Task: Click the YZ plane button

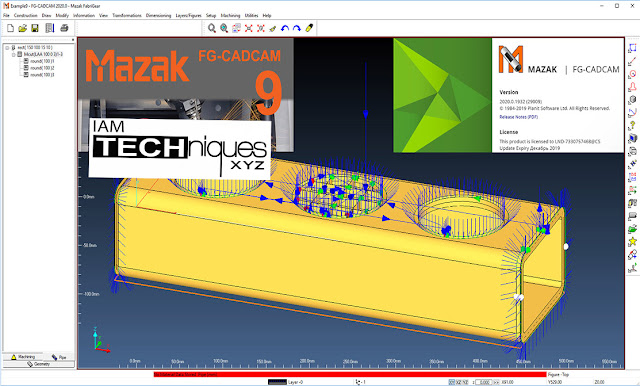Action: pyautogui.click(x=465, y=382)
